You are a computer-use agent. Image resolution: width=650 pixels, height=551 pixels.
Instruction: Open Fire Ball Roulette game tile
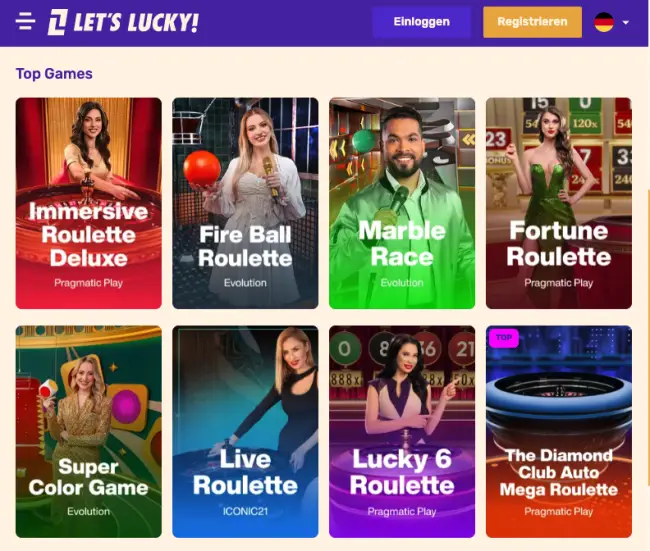click(x=245, y=203)
